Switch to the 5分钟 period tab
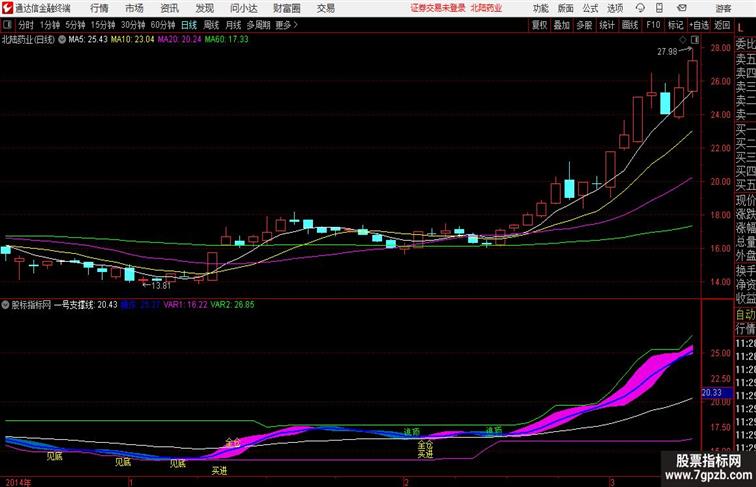 [x=75, y=25]
